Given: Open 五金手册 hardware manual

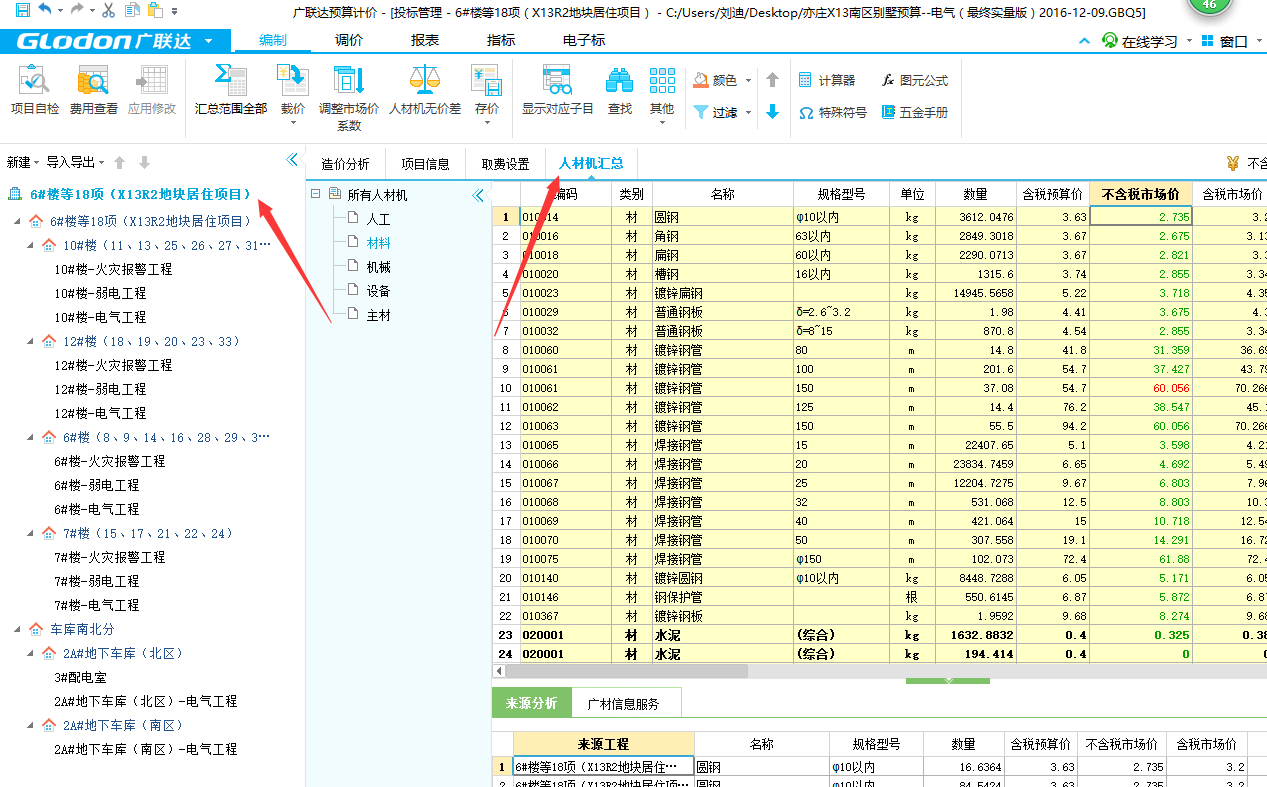Looking at the screenshot, I should coord(914,113).
